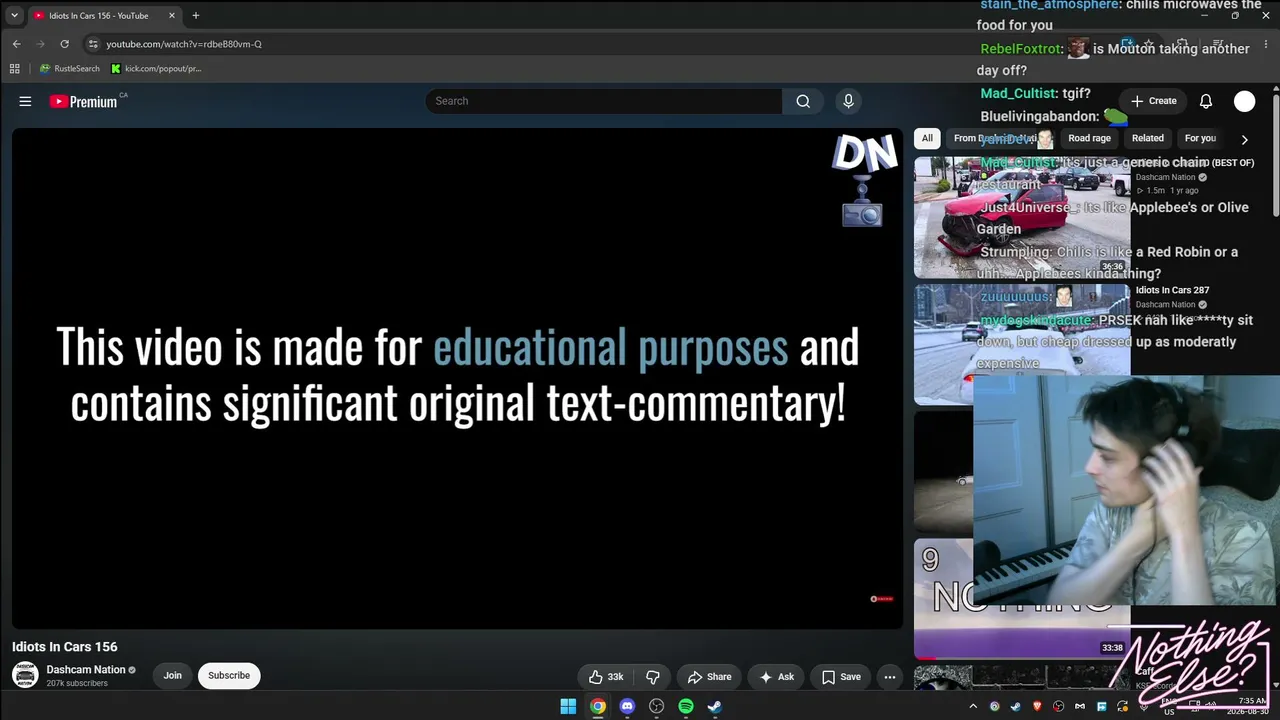Screen dimensions: 1280x720
Task: Click the Create button
Action: (1153, 101)
